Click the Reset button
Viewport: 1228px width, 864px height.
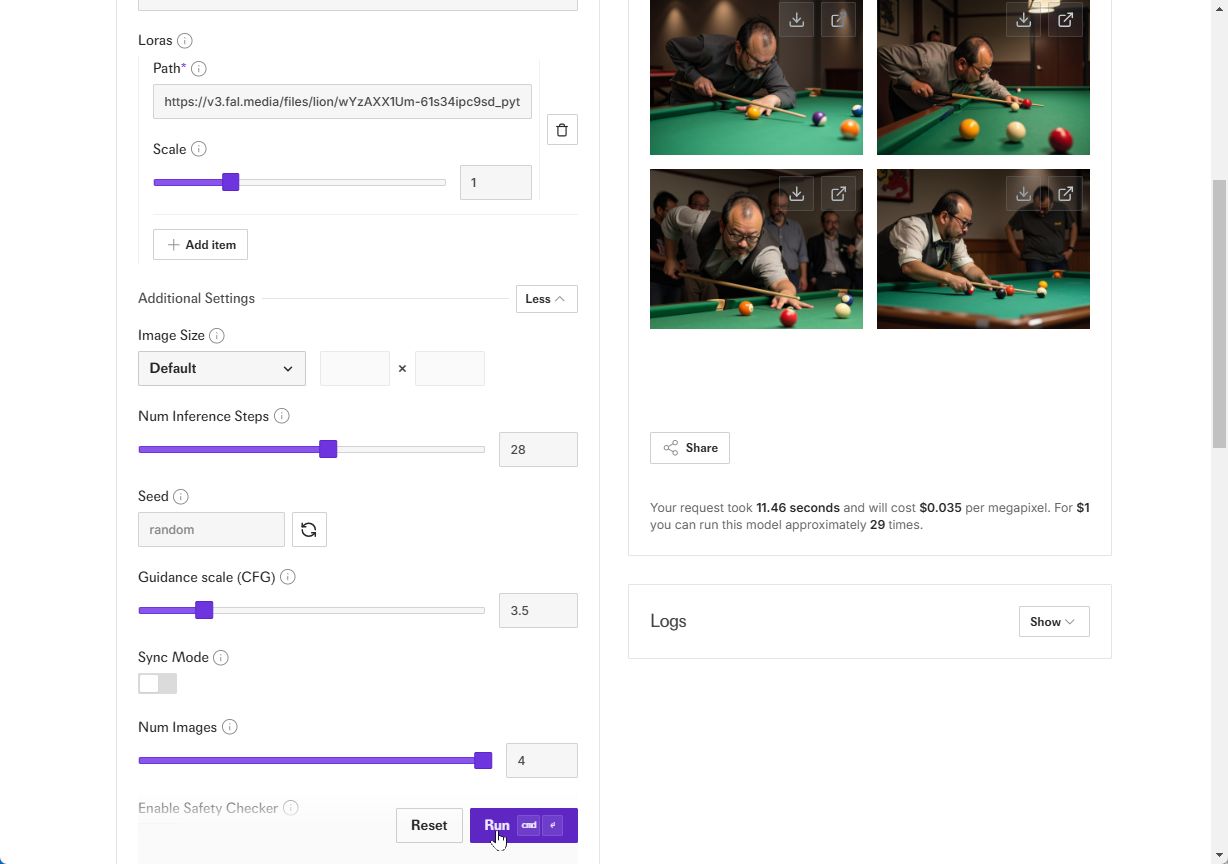pos(429,826)
